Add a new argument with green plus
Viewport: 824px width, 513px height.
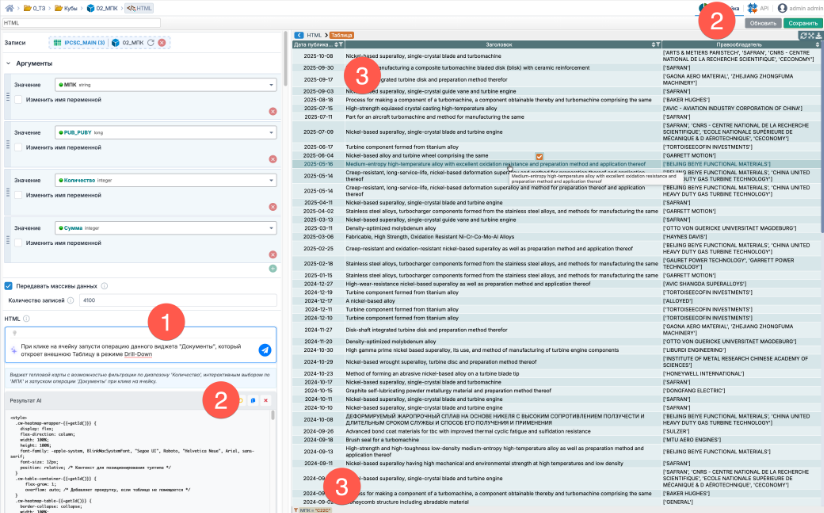(x=271, y=267)
